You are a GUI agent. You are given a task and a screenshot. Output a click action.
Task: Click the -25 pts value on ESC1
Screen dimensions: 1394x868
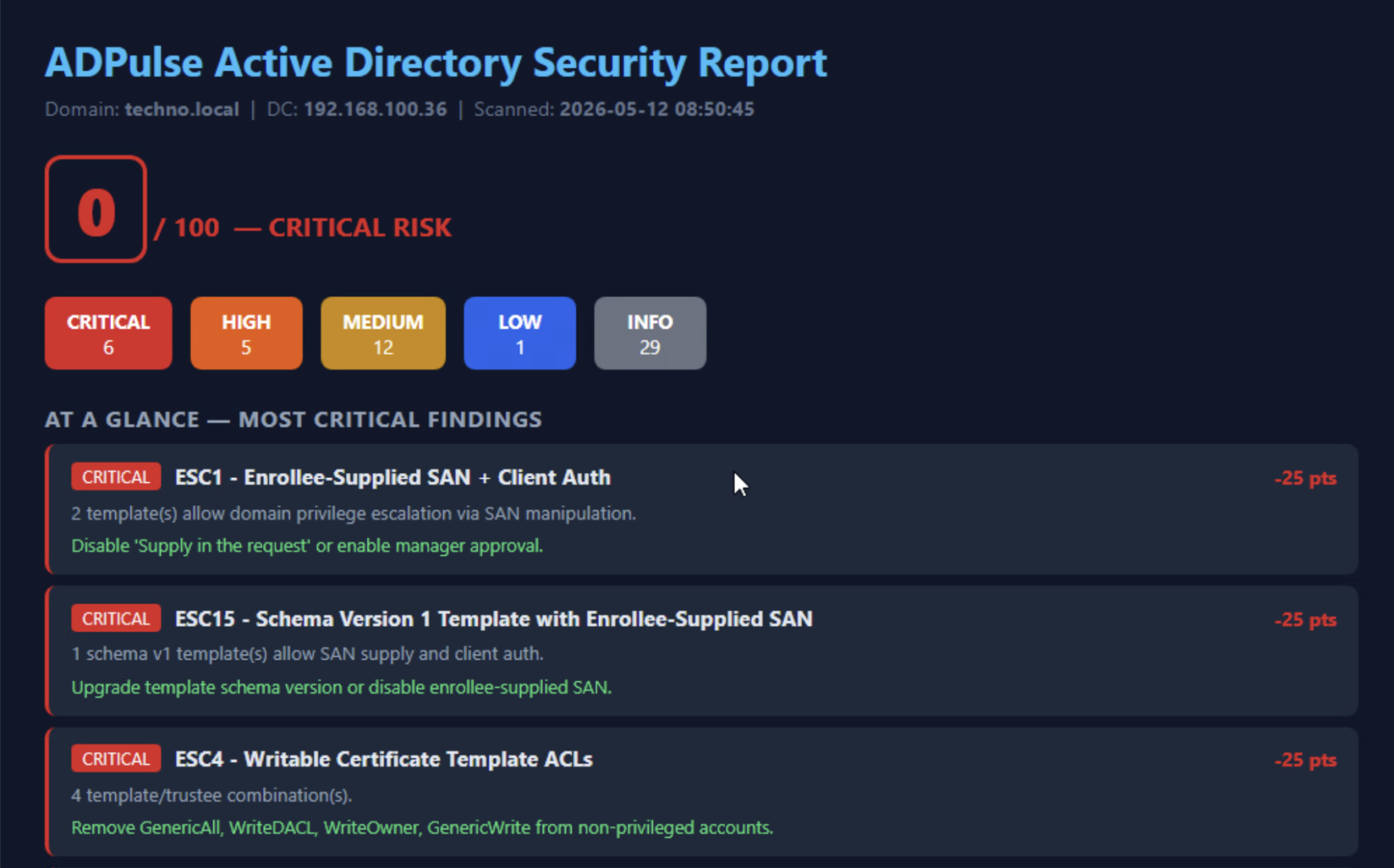pos(1306,478)
